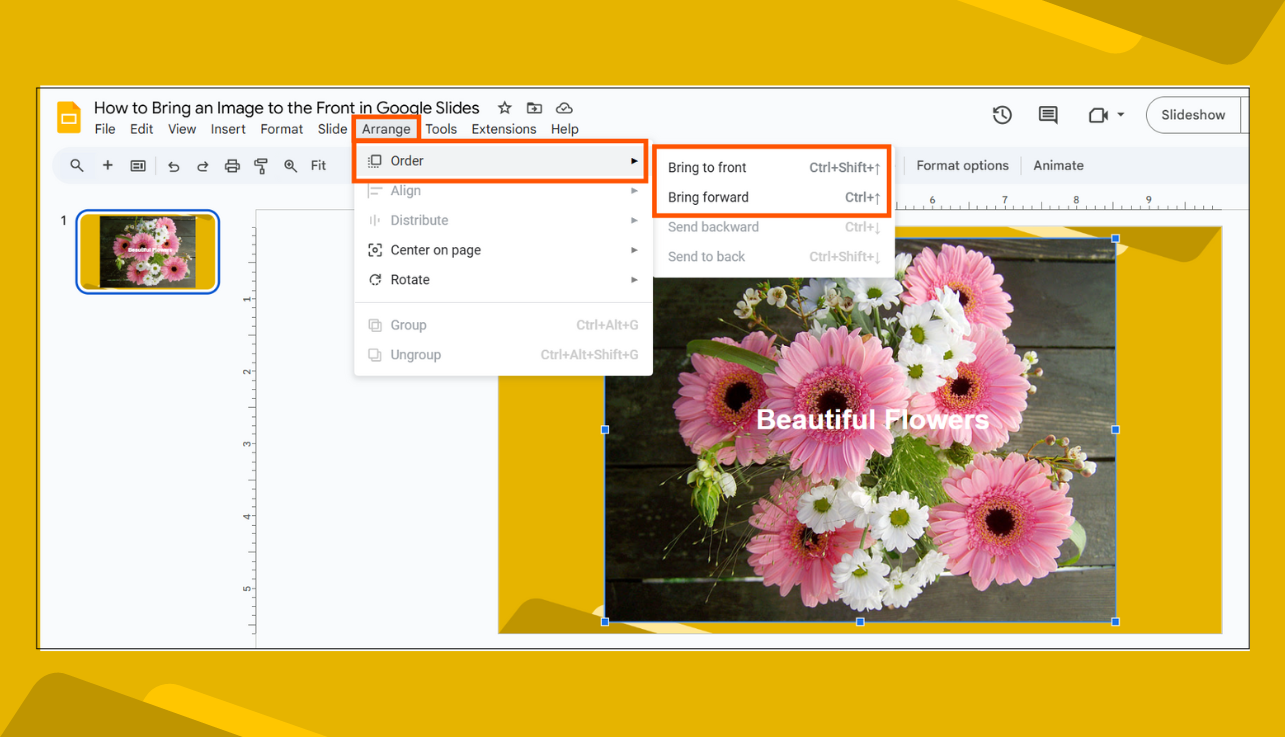Open the Arrange menu
The height and width of the screenshot is (737, 1285).
tap(386, 128)
